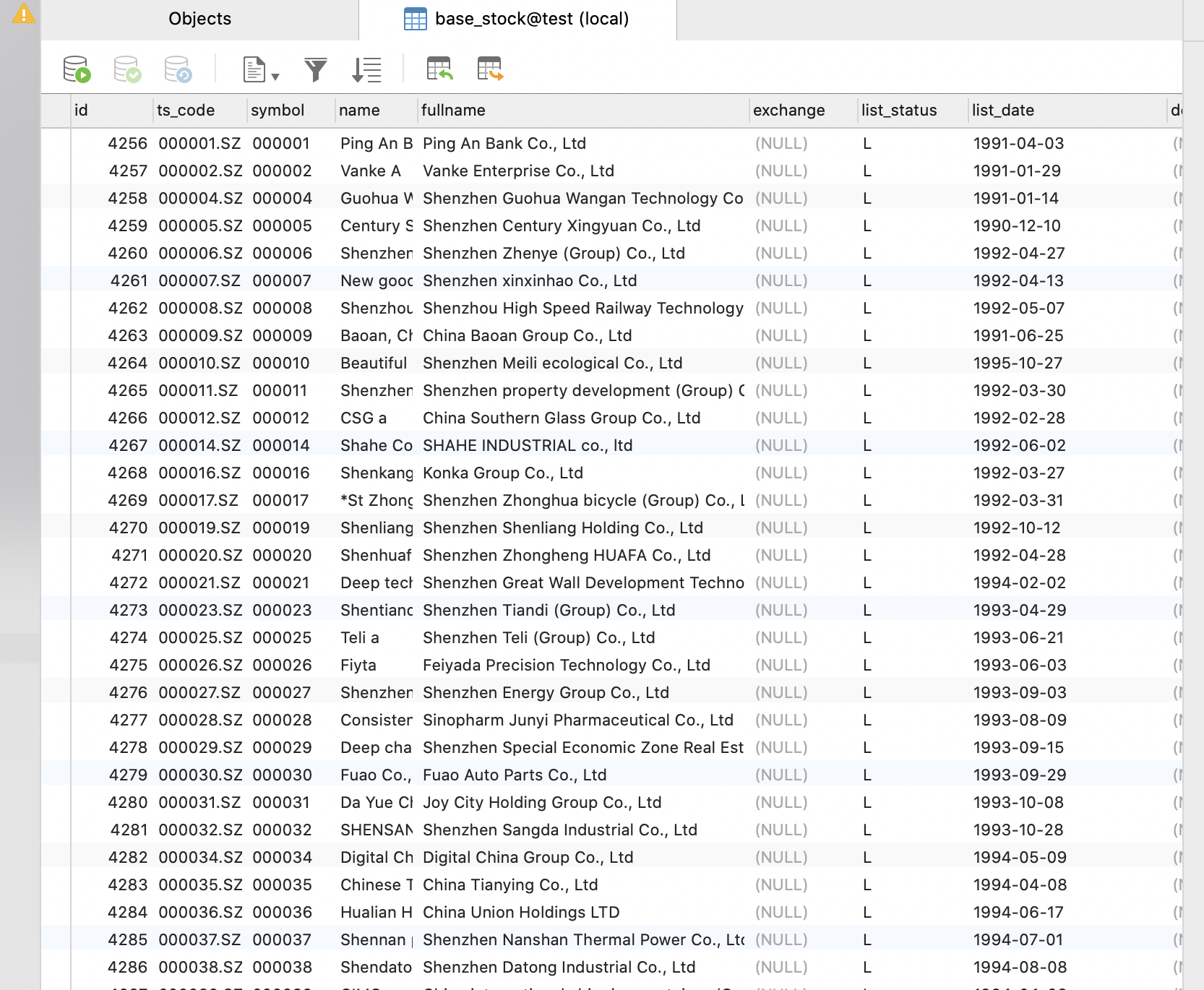Click the id column header
1204x990 pixels.
point(112,111)
